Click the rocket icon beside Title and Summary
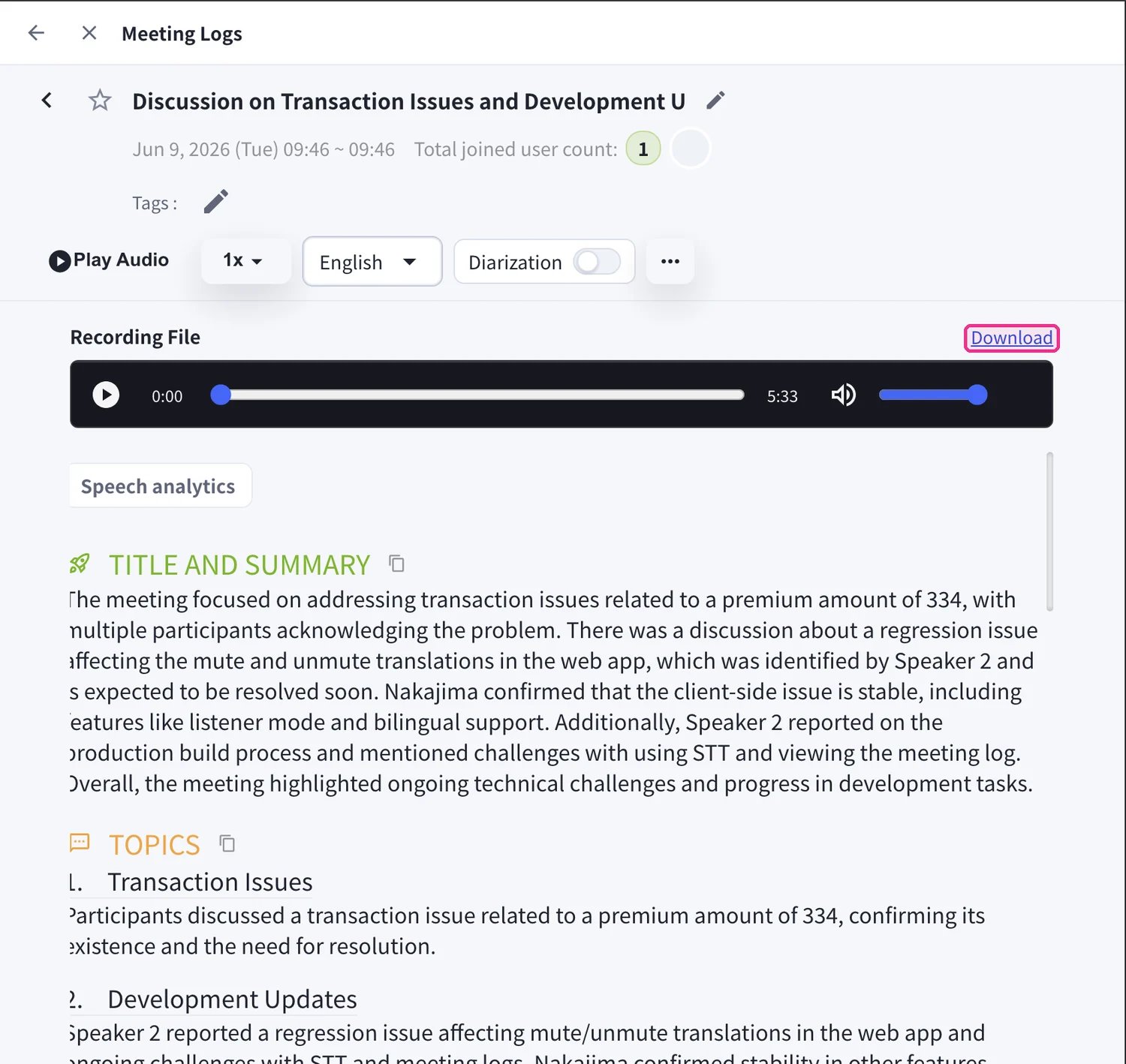This screenshot has height=1064, width=1126. (x=80, y=564)
